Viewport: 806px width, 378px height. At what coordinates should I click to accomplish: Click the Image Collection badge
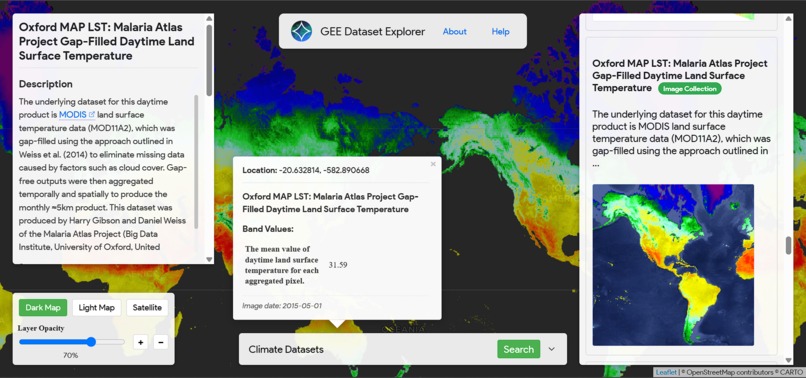click(x=689, y=88)
